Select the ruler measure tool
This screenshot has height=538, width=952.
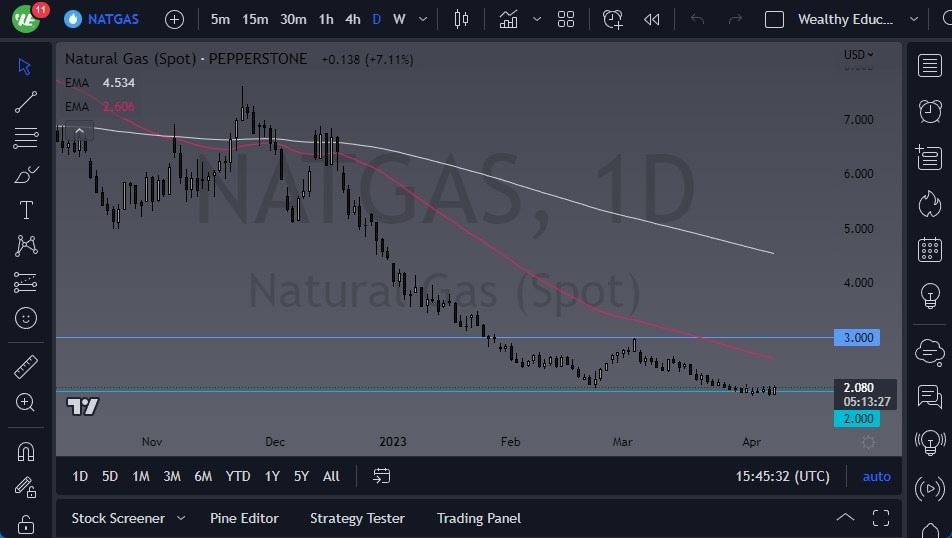pyautogui.click(x=26, y=366)
